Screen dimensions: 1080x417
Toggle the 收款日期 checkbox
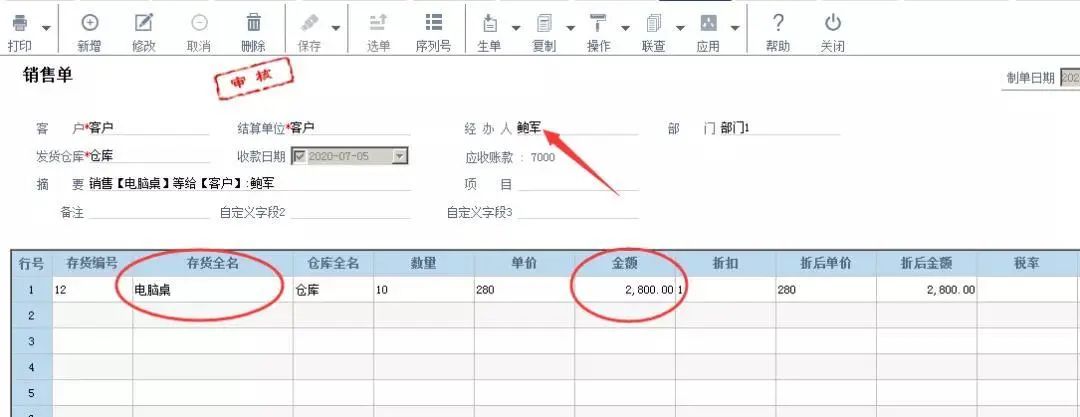click(299, 156)
